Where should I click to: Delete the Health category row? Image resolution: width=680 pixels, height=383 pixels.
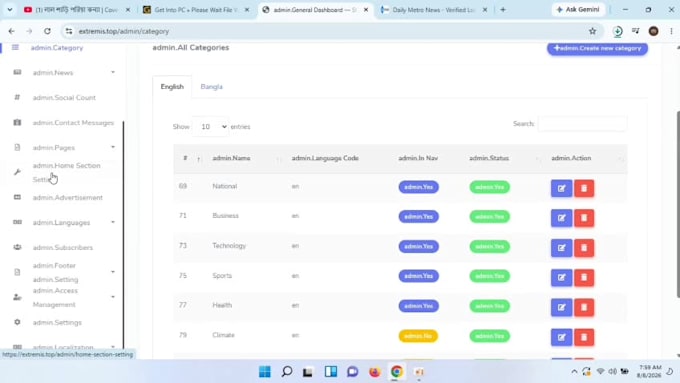(x=584, y=307)
